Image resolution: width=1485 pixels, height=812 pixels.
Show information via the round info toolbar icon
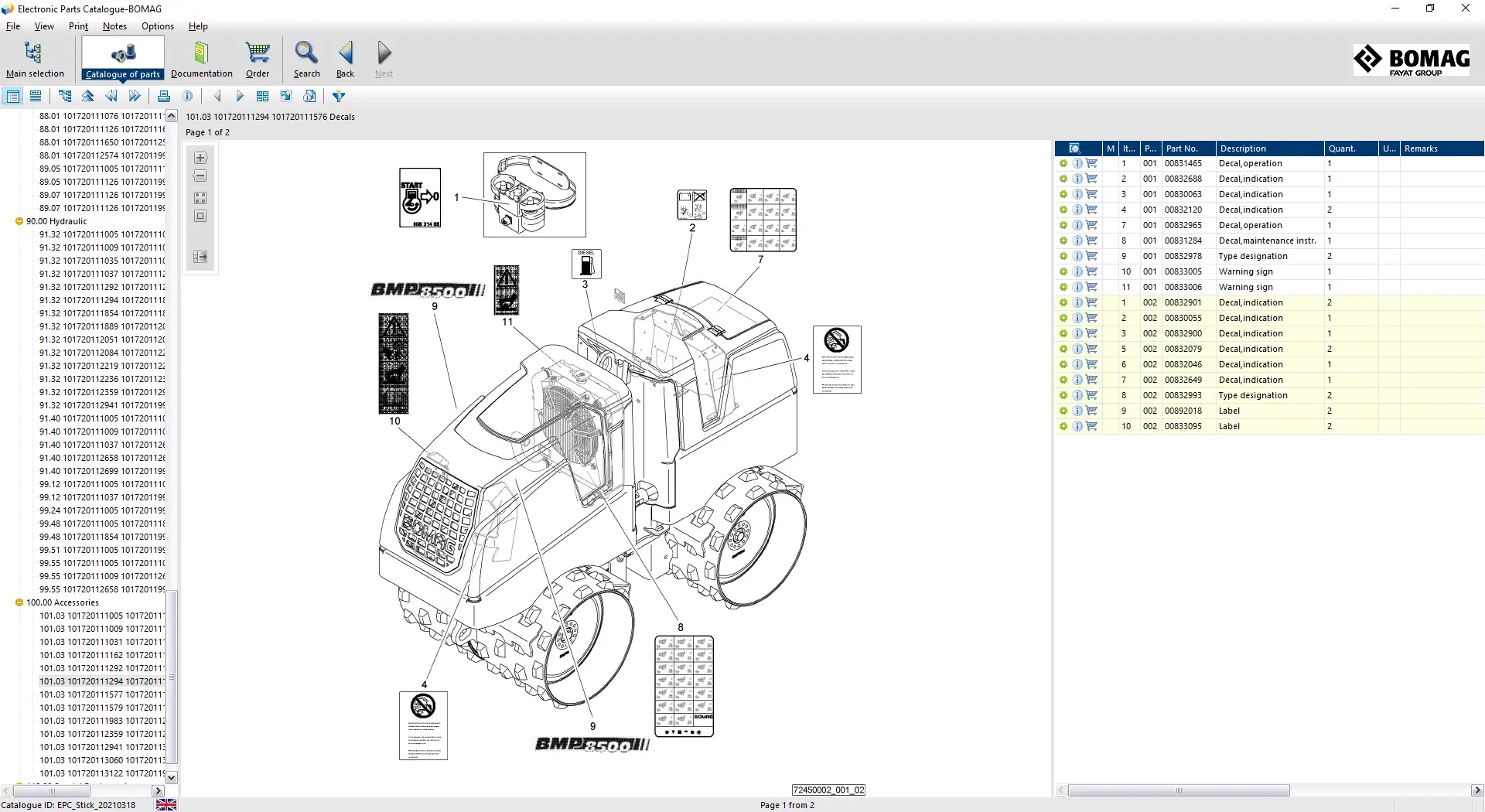tap(187, 96)
